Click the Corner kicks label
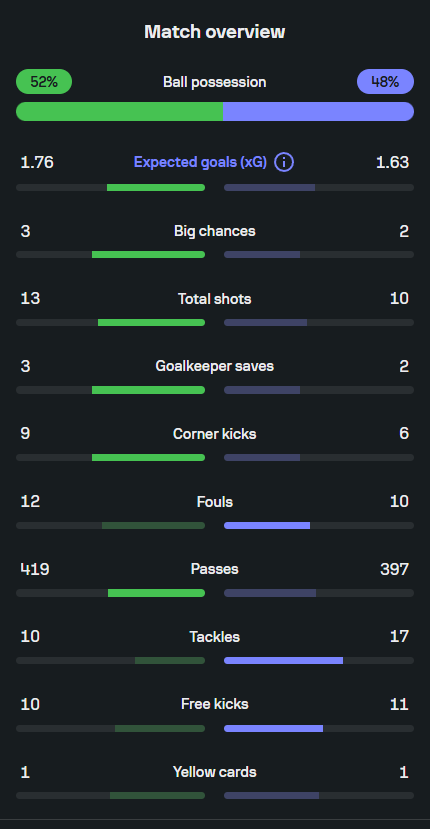The image size is (430, 829). 215,434
